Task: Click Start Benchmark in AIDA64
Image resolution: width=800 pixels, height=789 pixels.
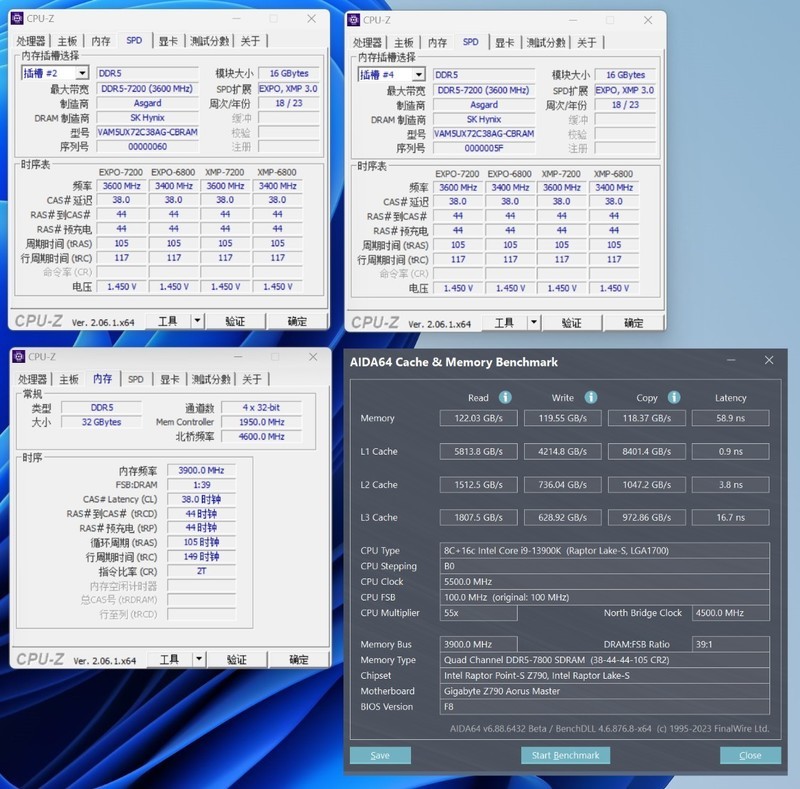Action: (565, 755)
